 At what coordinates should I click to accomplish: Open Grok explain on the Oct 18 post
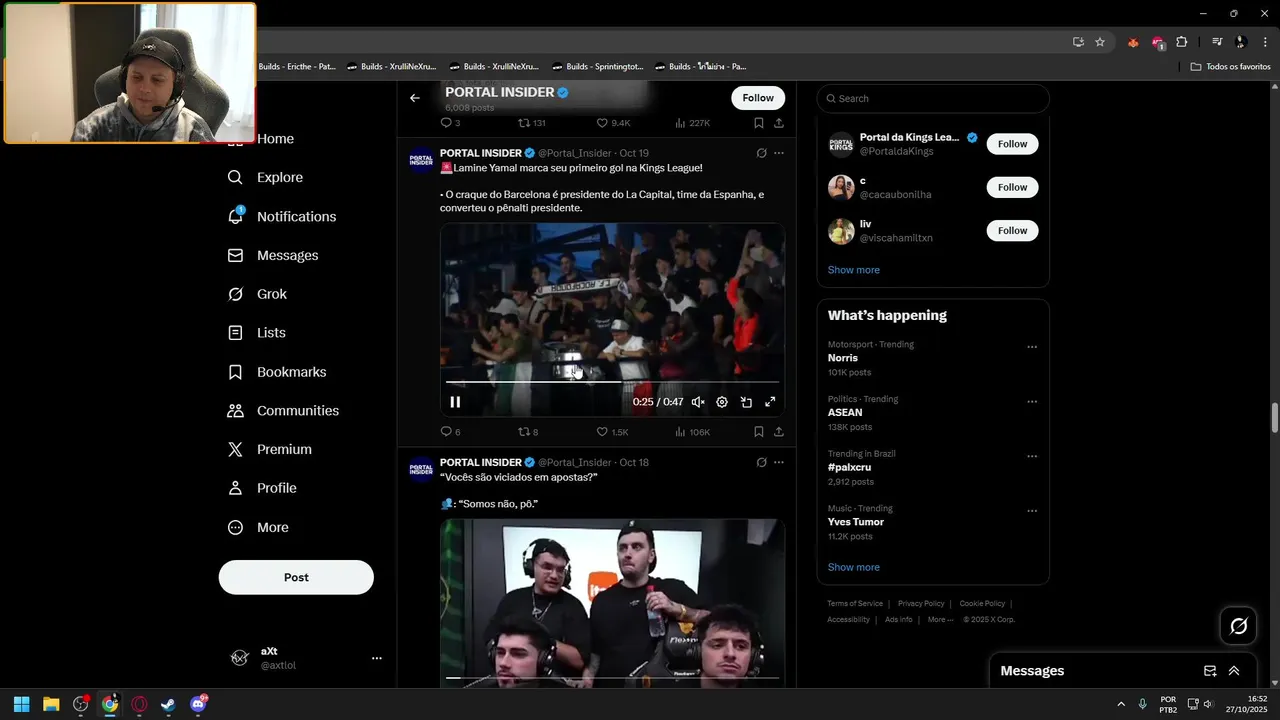tap(761, 462)
